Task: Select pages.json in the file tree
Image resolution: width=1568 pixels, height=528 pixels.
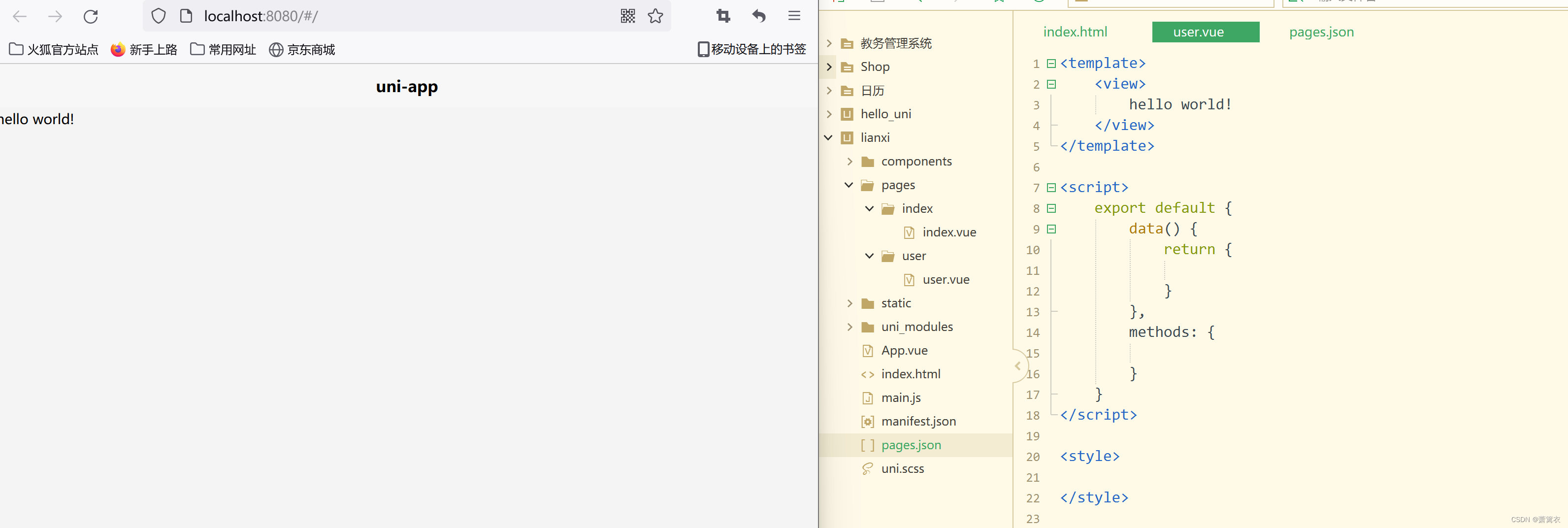Action: 911,445
